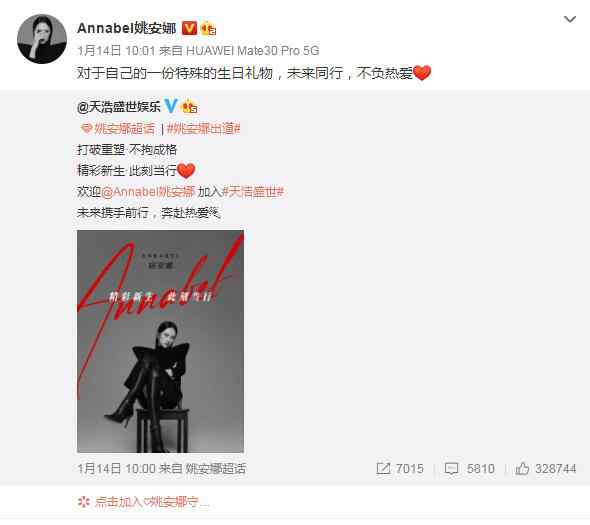The height and width of the screenshot is (525, 590).
Task: Open the @天浩盛世娱乐 account link
Action: coord(119,107)
